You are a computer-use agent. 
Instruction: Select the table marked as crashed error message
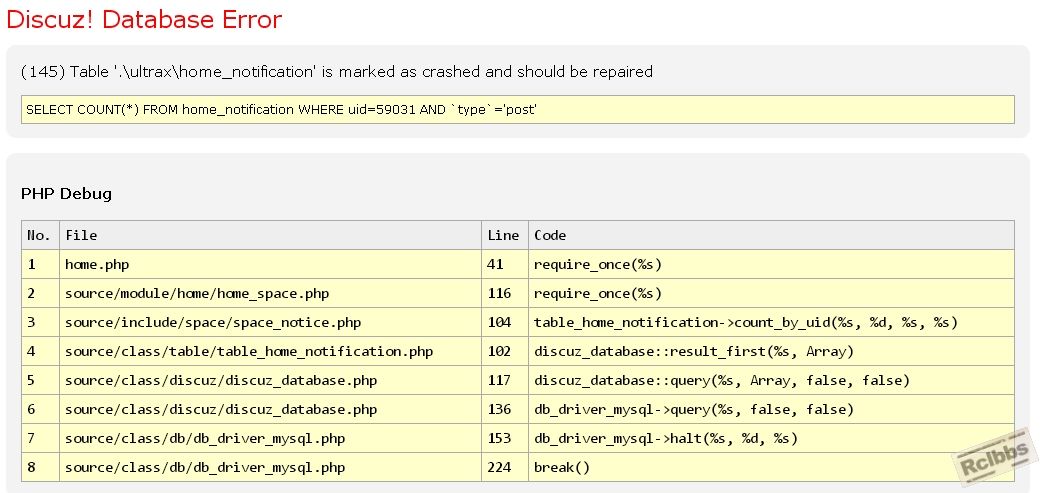(x=337, y=71)
